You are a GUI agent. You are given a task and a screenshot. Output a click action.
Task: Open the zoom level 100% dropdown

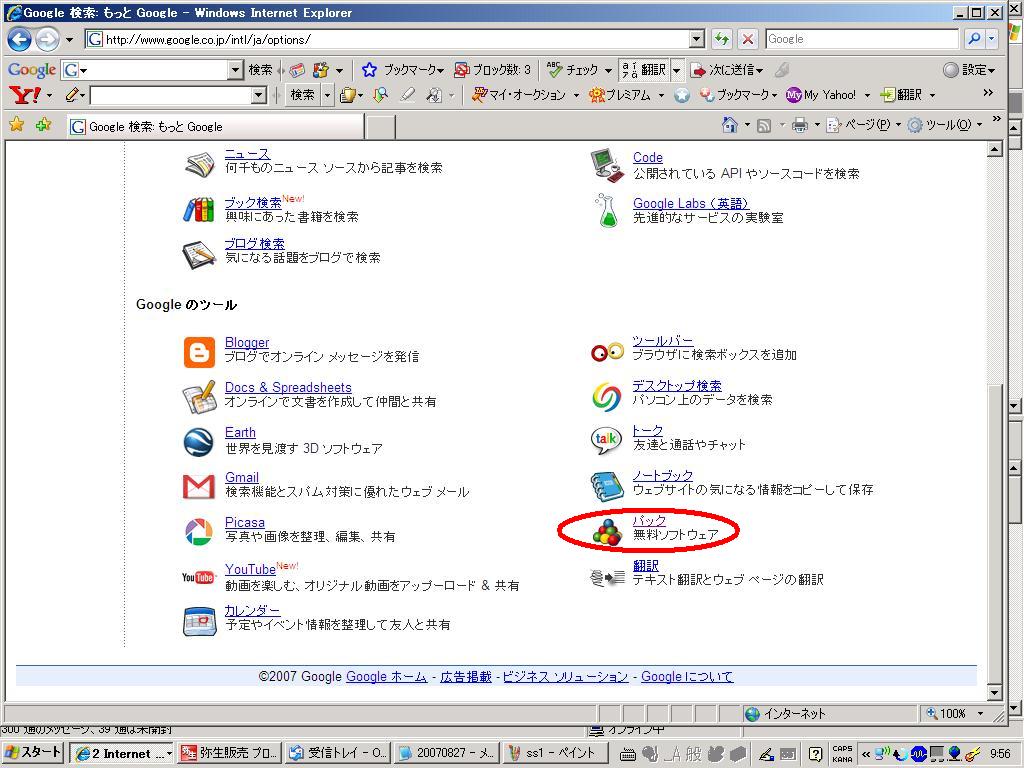980,713
